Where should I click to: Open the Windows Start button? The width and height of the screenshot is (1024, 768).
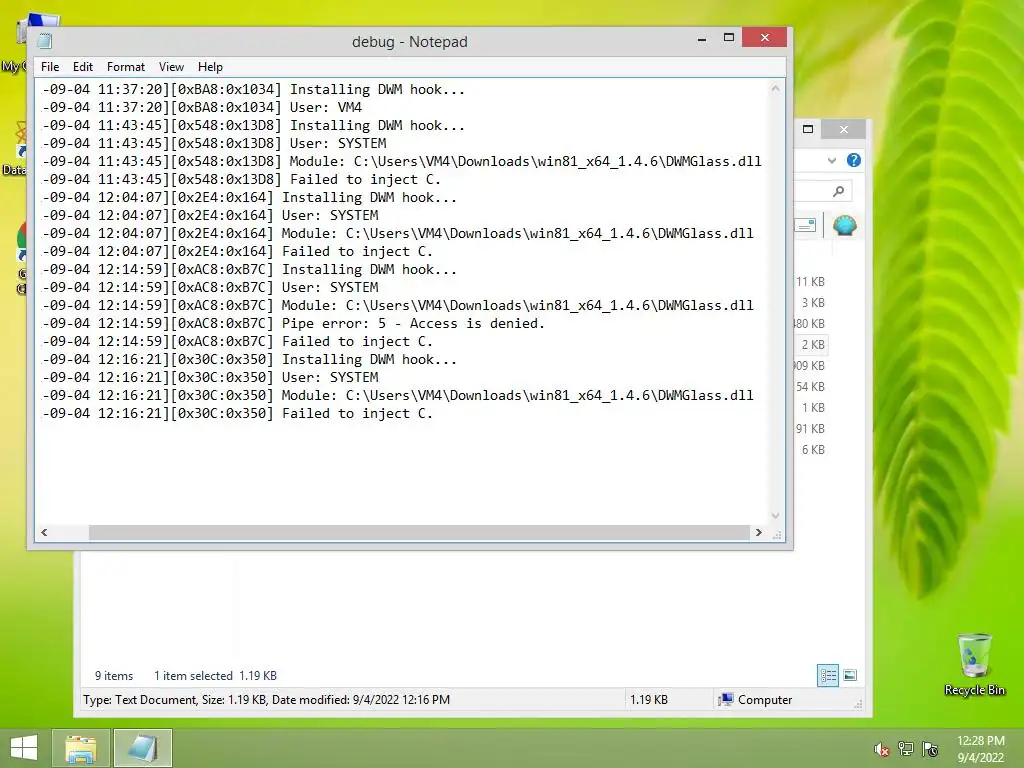click(24, 748)
